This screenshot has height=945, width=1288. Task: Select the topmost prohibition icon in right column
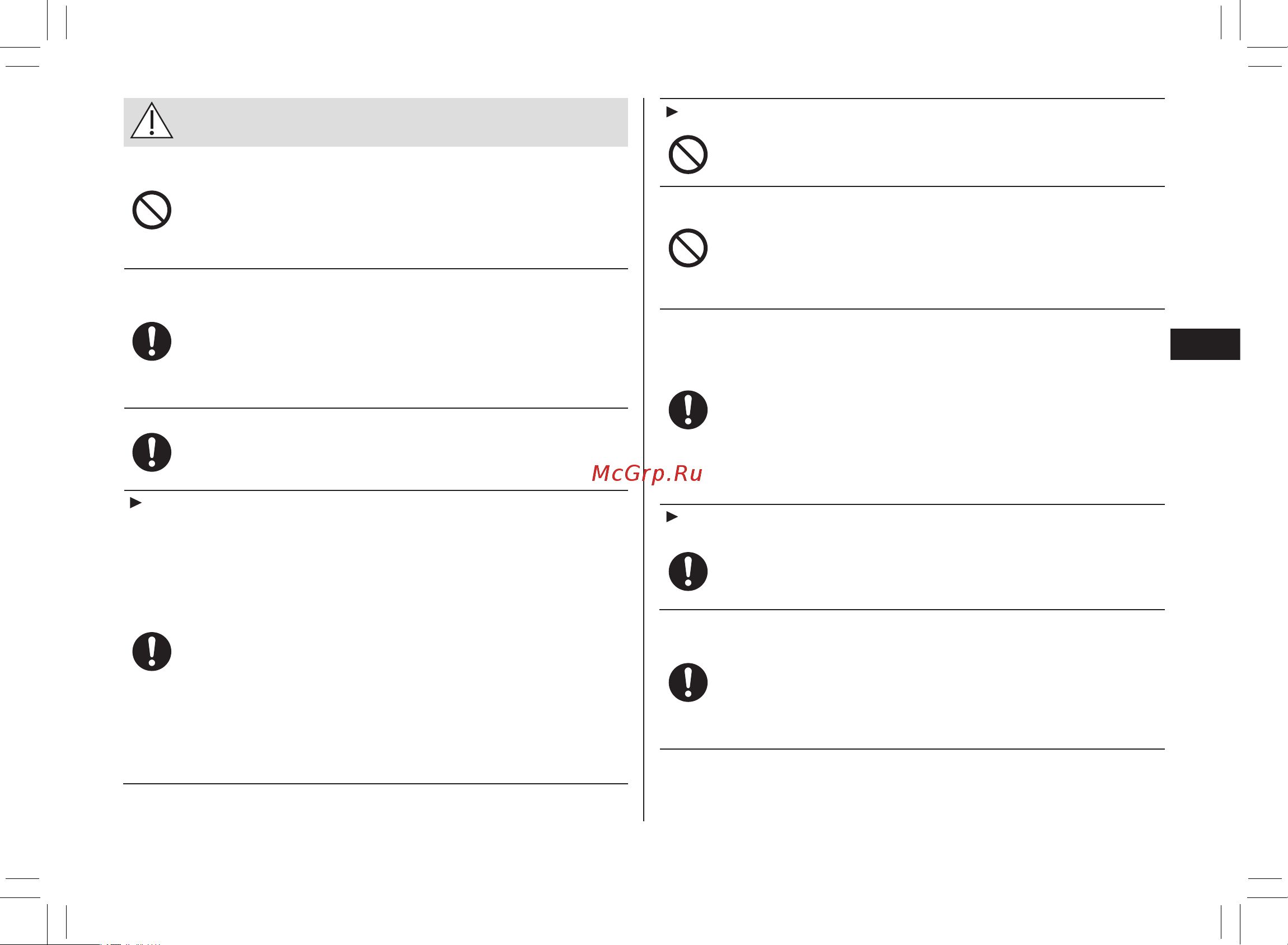[x=688, y=155]
